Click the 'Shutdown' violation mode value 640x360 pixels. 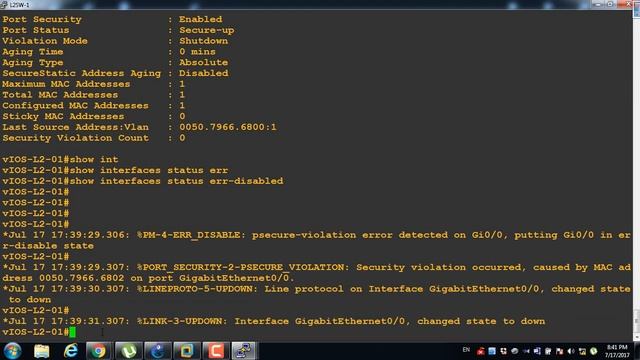(204, 41)
